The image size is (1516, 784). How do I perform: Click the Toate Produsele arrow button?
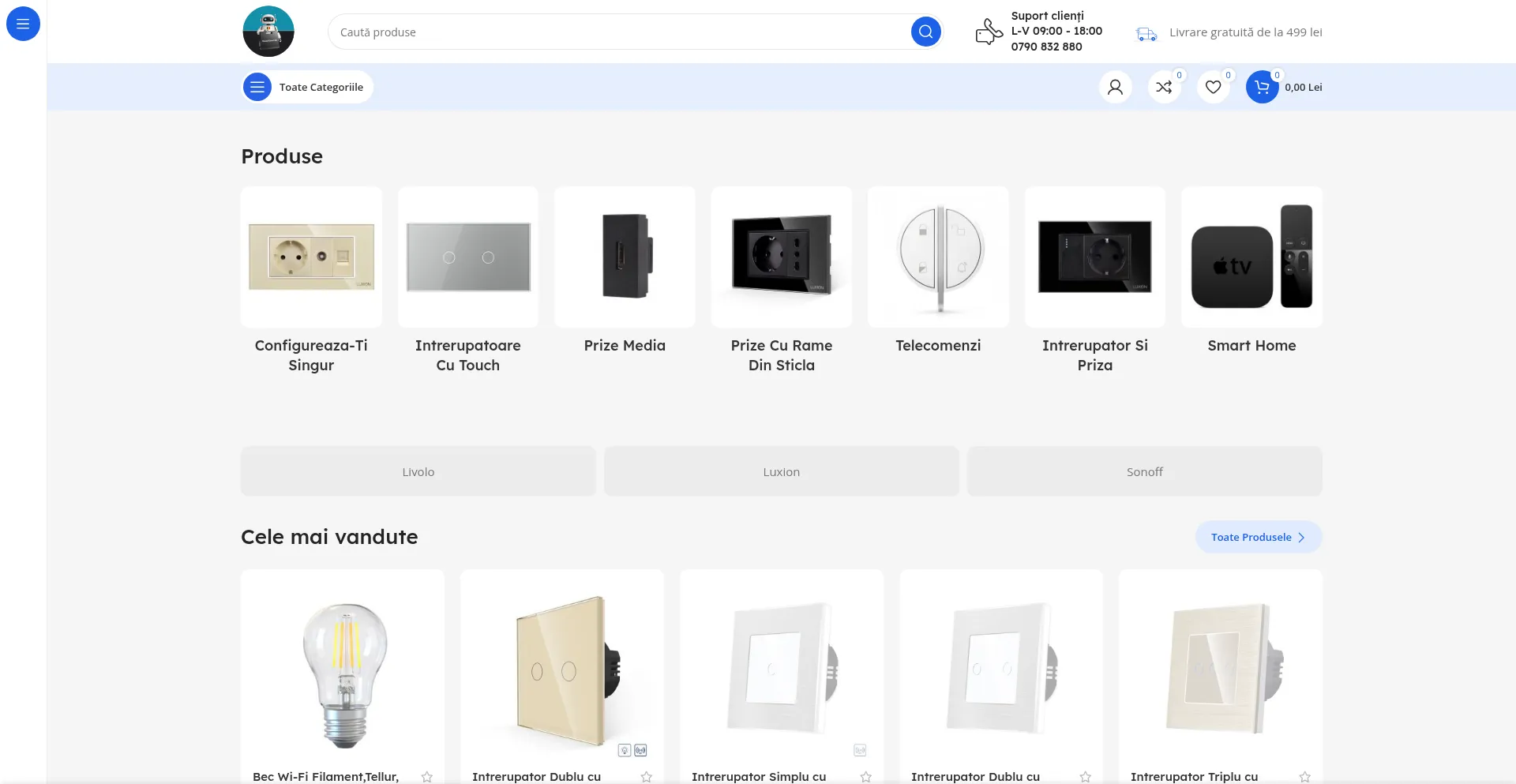tap(1258, 537)
